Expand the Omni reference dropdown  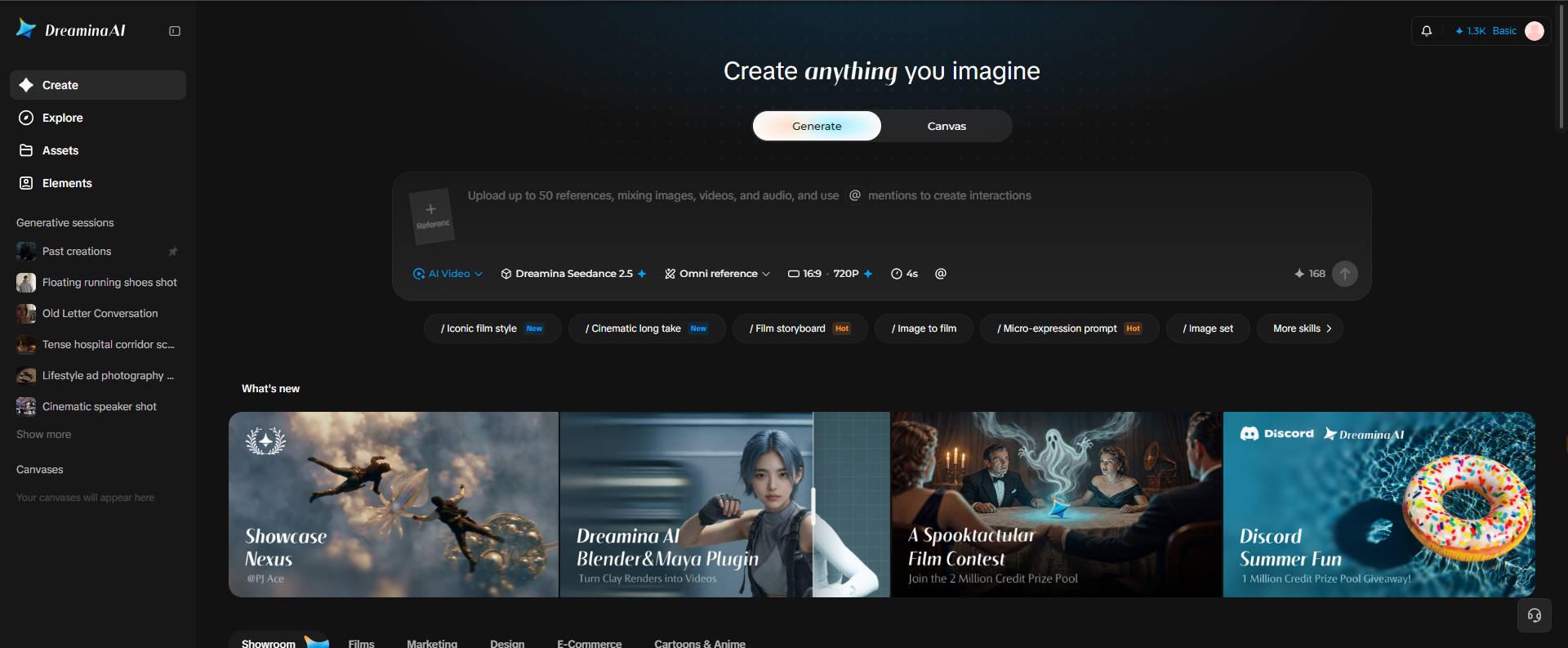717,274
